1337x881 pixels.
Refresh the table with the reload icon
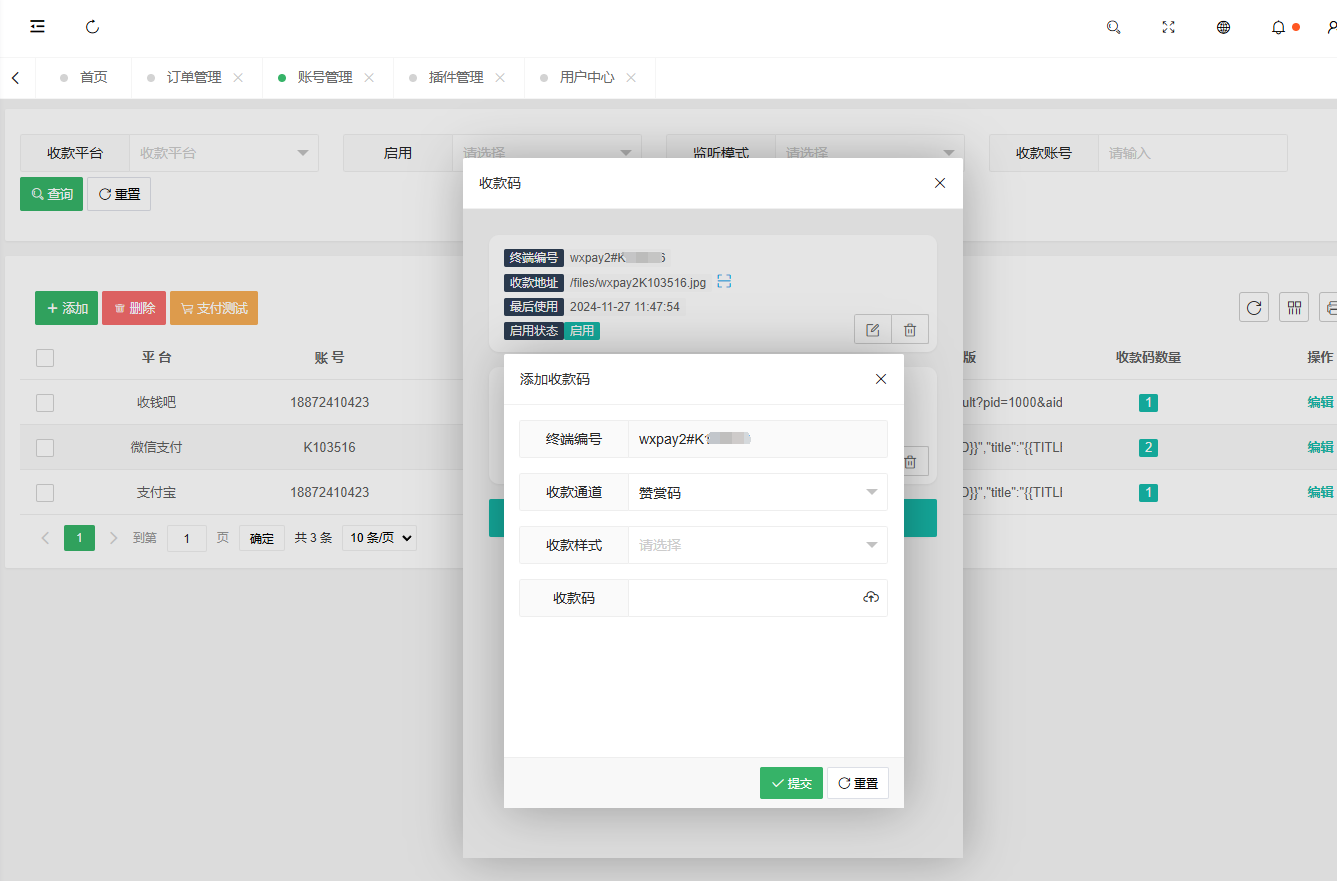[x=1253, y=307]
